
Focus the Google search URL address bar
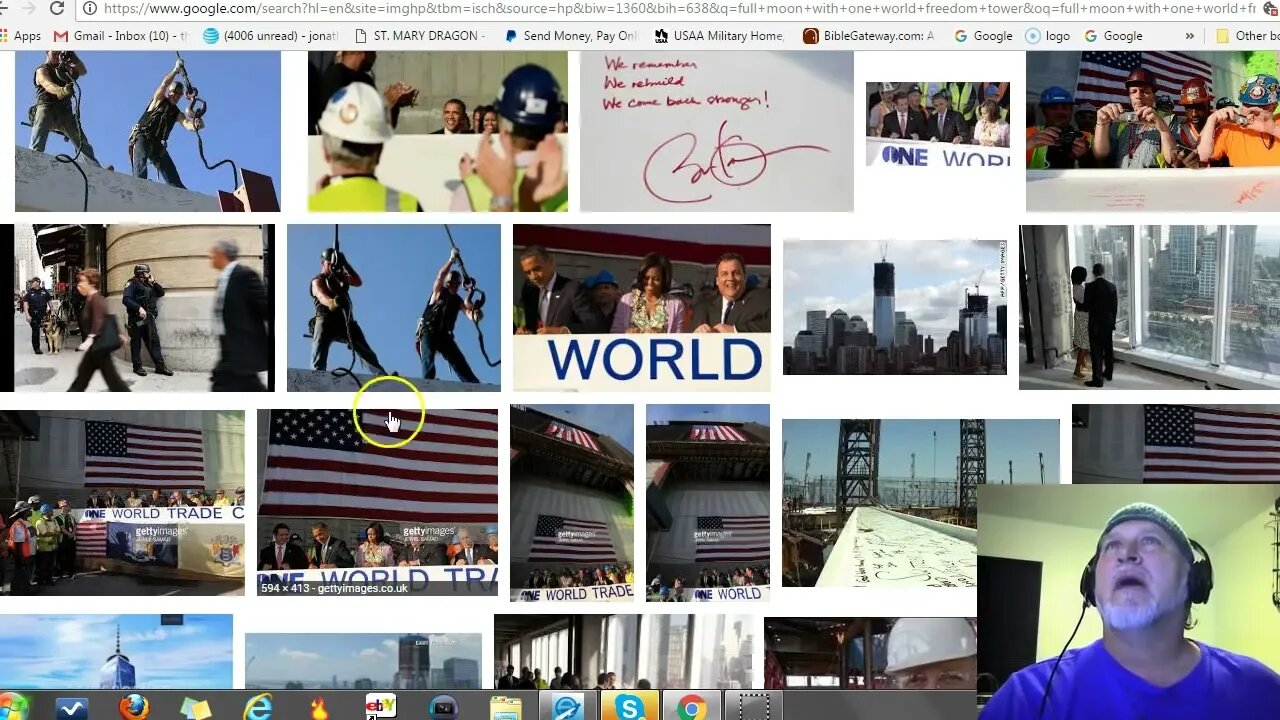(x=678, y=8)
